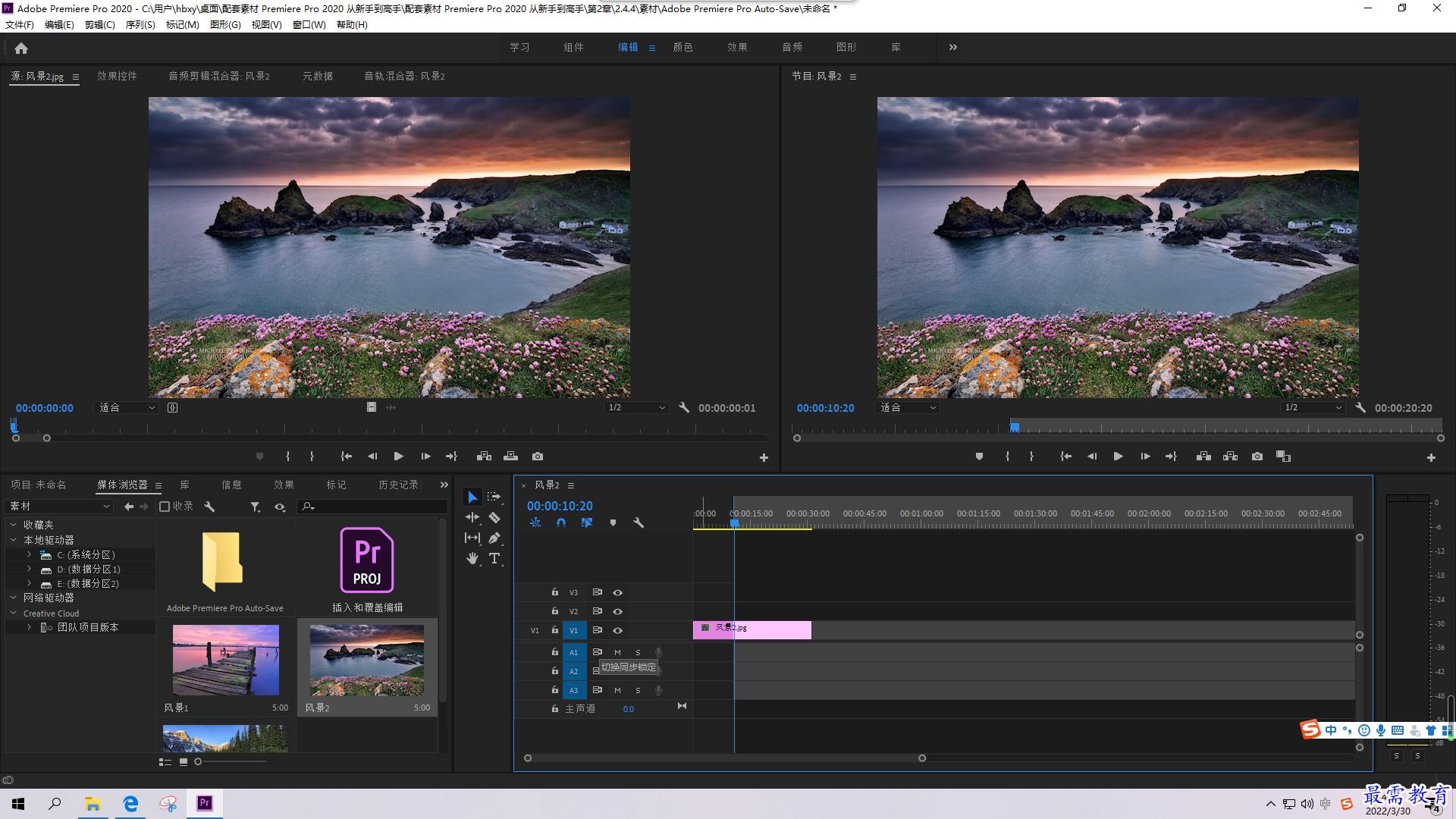This screenshot has width=1456, height=819.
Task: Open Adobe Premiere Pro Auto-Save folder
Action: click(222, 562)
